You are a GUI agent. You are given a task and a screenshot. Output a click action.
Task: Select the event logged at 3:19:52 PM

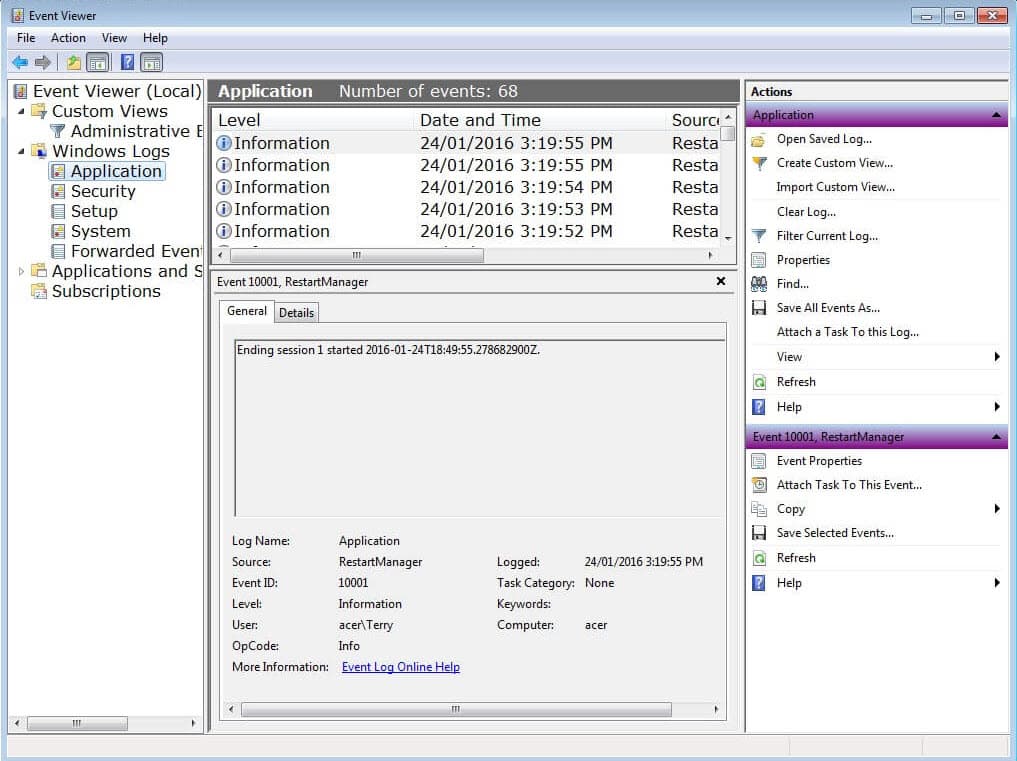coord(467,231)
